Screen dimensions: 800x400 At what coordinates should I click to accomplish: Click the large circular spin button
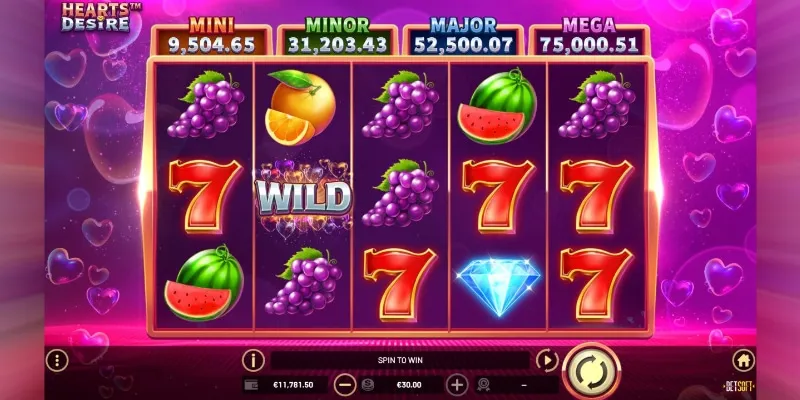pos(592,371)
